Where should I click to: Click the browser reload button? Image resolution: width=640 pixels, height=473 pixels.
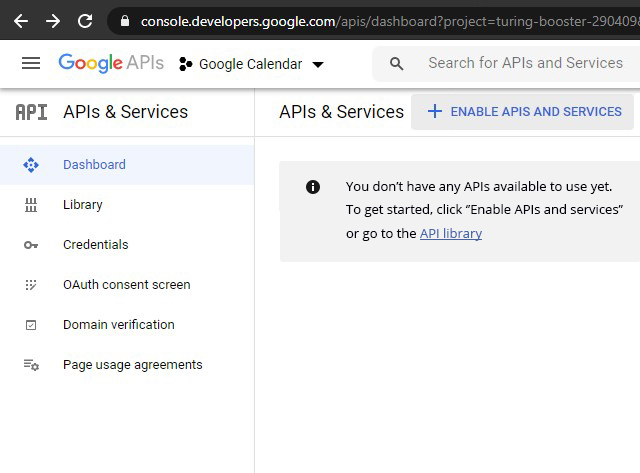pyautogui.click(x=85, y=20)
